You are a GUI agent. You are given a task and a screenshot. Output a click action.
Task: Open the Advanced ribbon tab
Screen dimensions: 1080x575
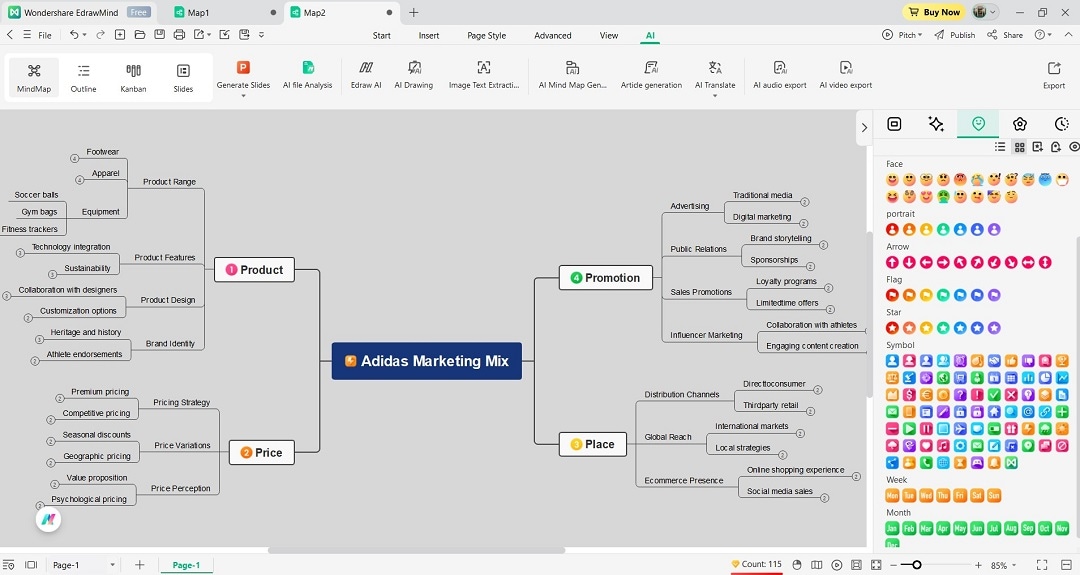552,35
